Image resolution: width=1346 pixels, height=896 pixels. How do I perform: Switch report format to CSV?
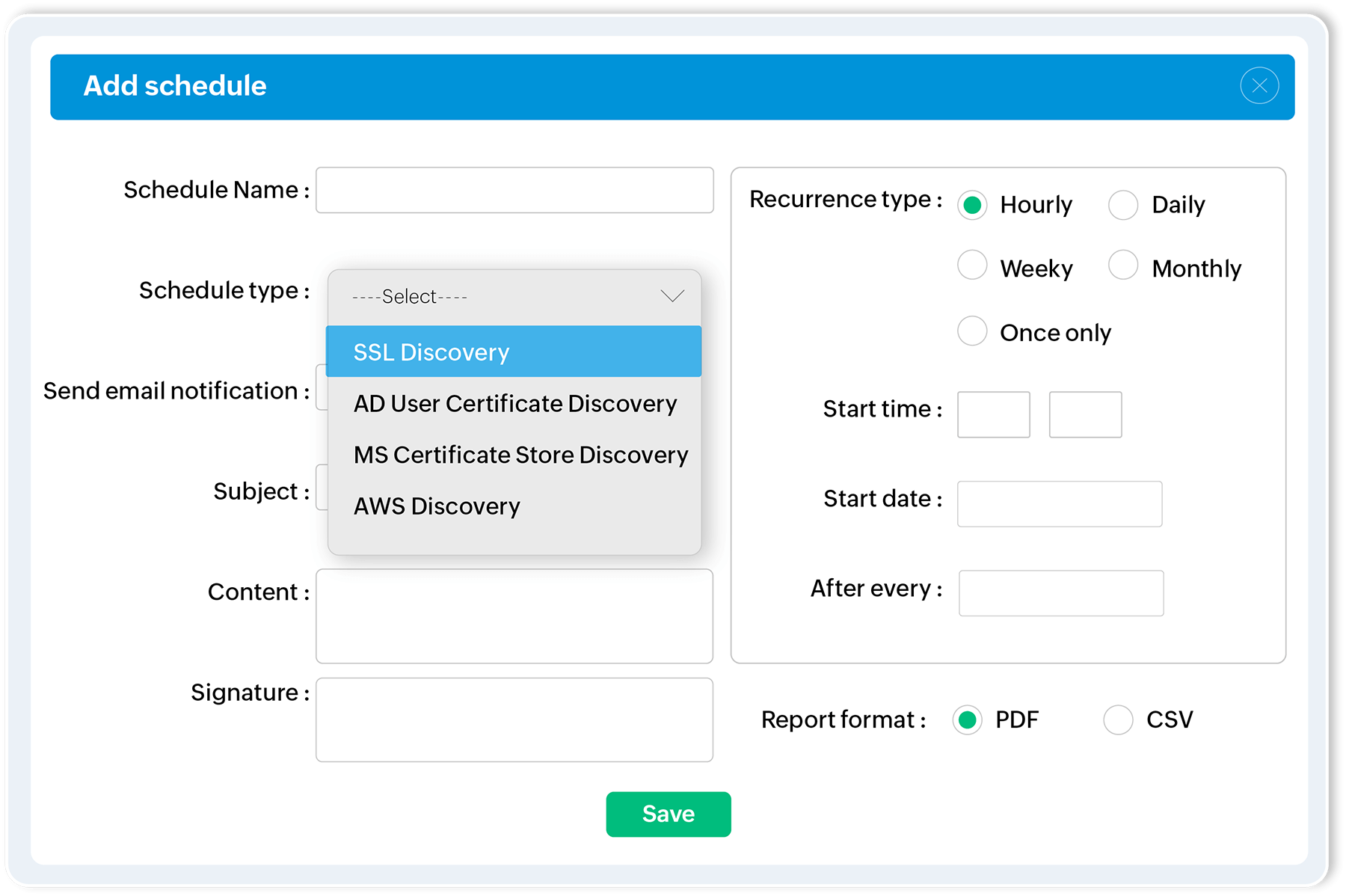pyautogui.click(x=1118, y=719)
